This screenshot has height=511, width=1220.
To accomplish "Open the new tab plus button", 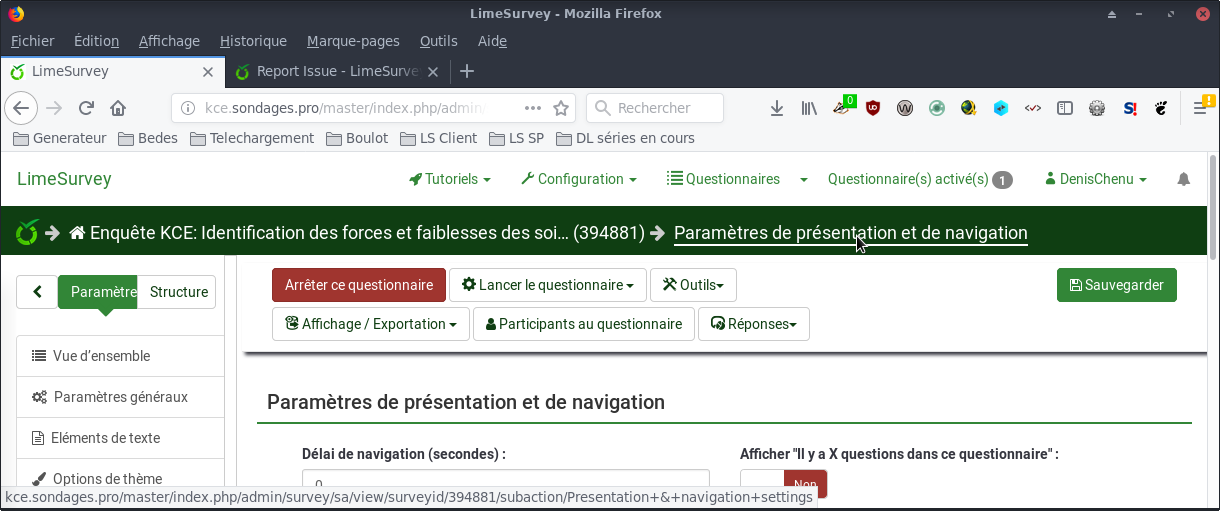I will coord(466,71).
